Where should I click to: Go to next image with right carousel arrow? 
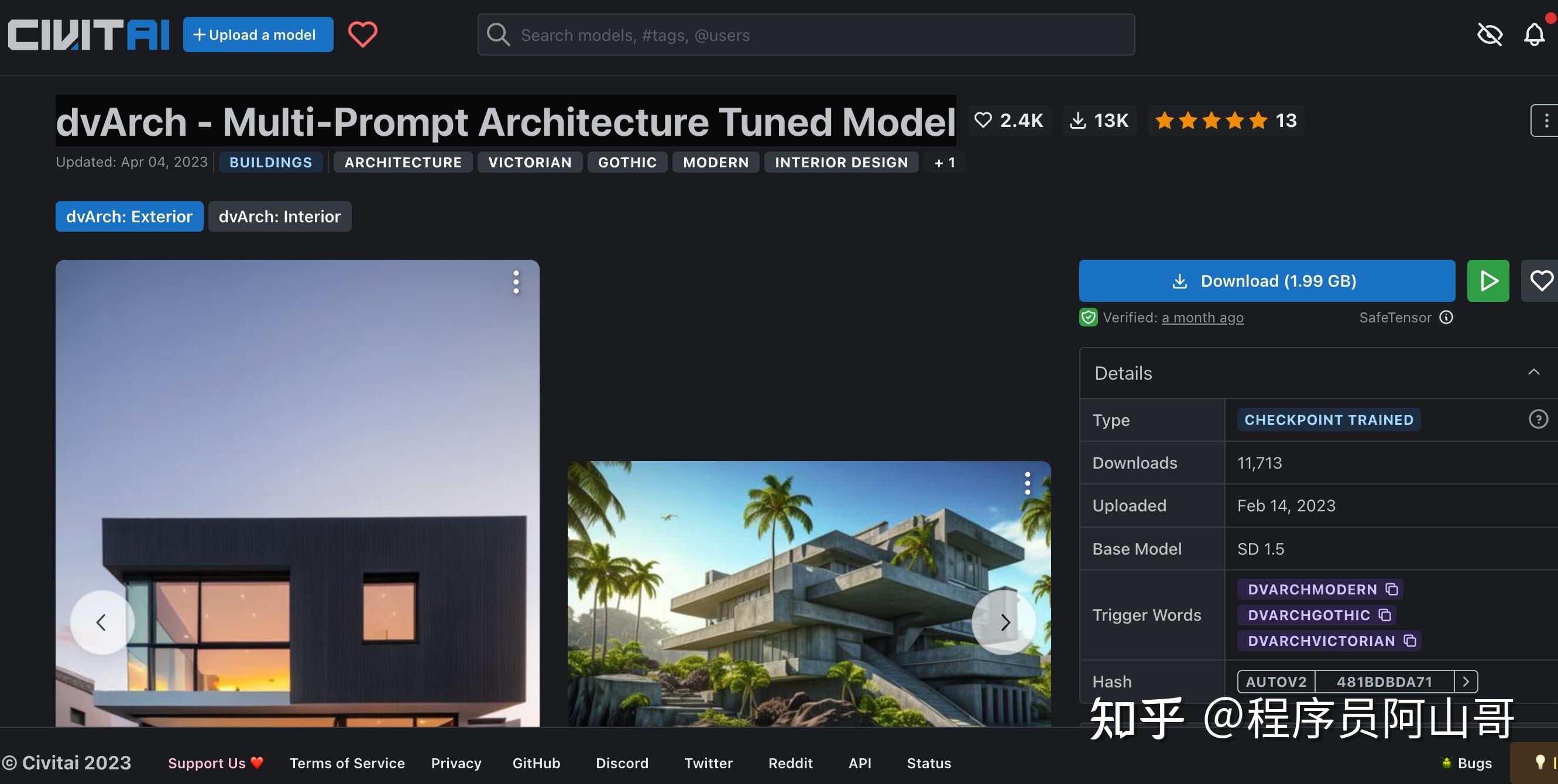1004,623
